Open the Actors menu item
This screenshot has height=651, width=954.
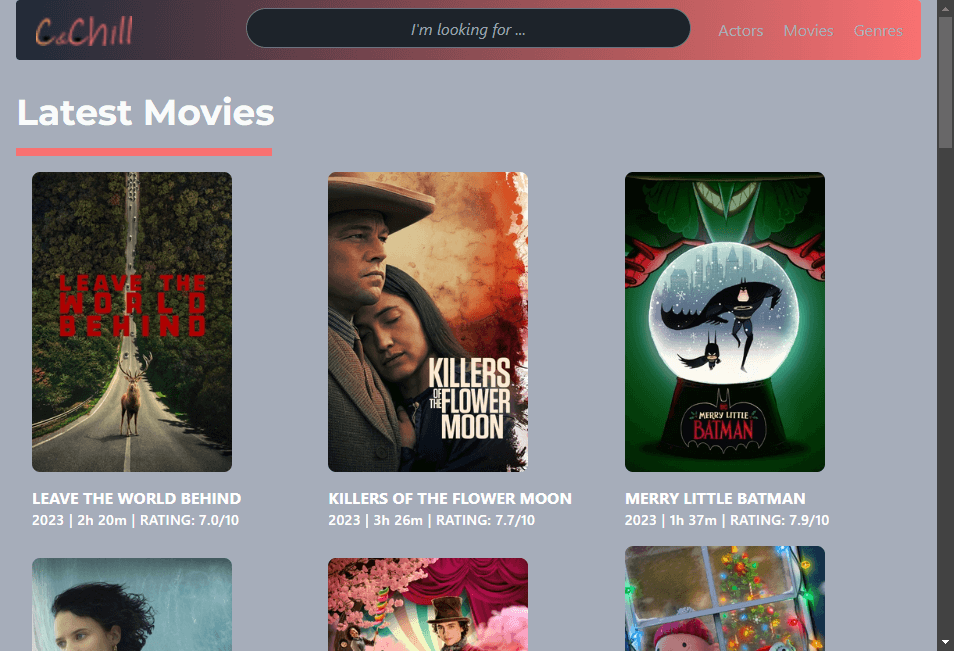740,30
